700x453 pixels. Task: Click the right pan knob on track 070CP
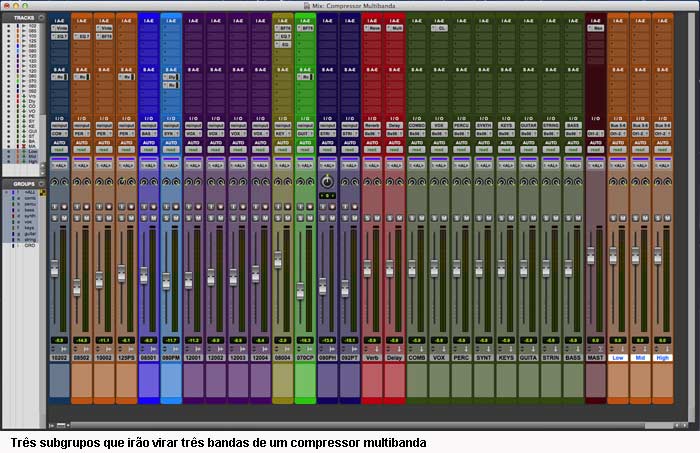click(310, 182)
